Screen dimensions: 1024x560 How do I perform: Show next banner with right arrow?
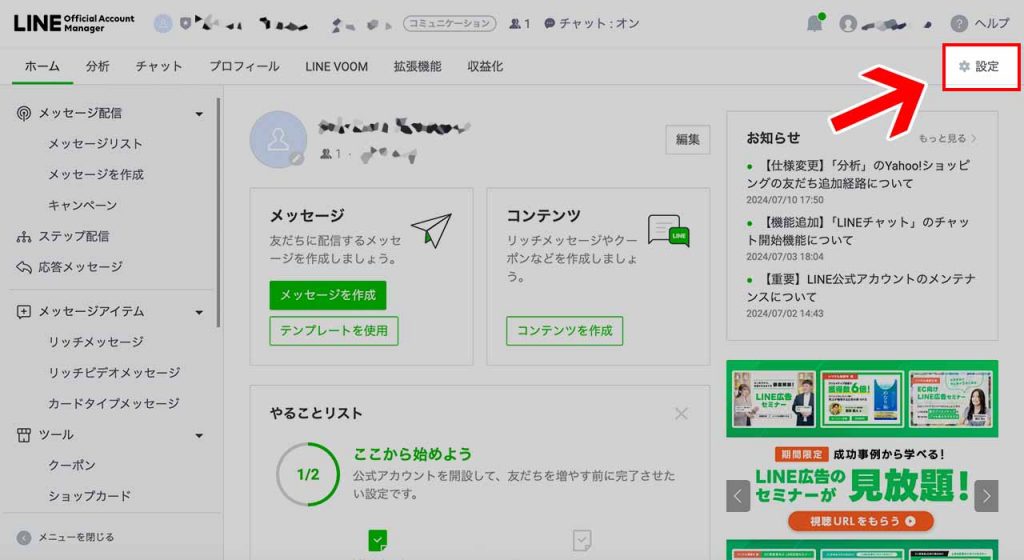point(986,496)
